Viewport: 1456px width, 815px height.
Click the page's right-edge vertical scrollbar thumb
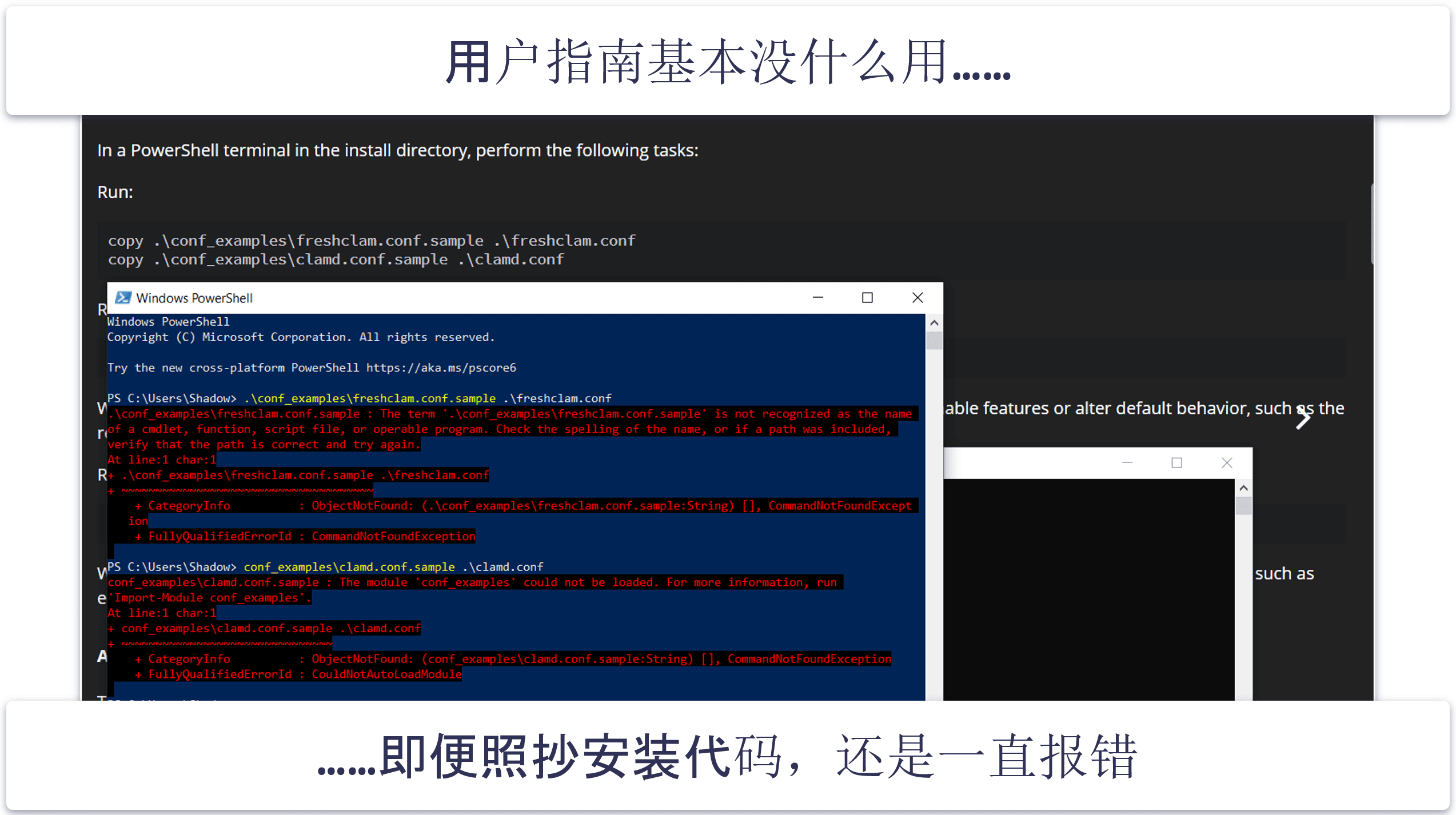[x=1371, y=223]
